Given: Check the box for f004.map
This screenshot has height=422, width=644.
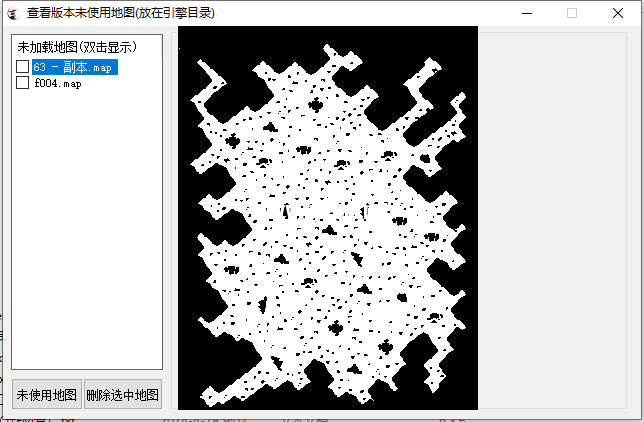Looking at the screenshot, I should coord(22,83).
